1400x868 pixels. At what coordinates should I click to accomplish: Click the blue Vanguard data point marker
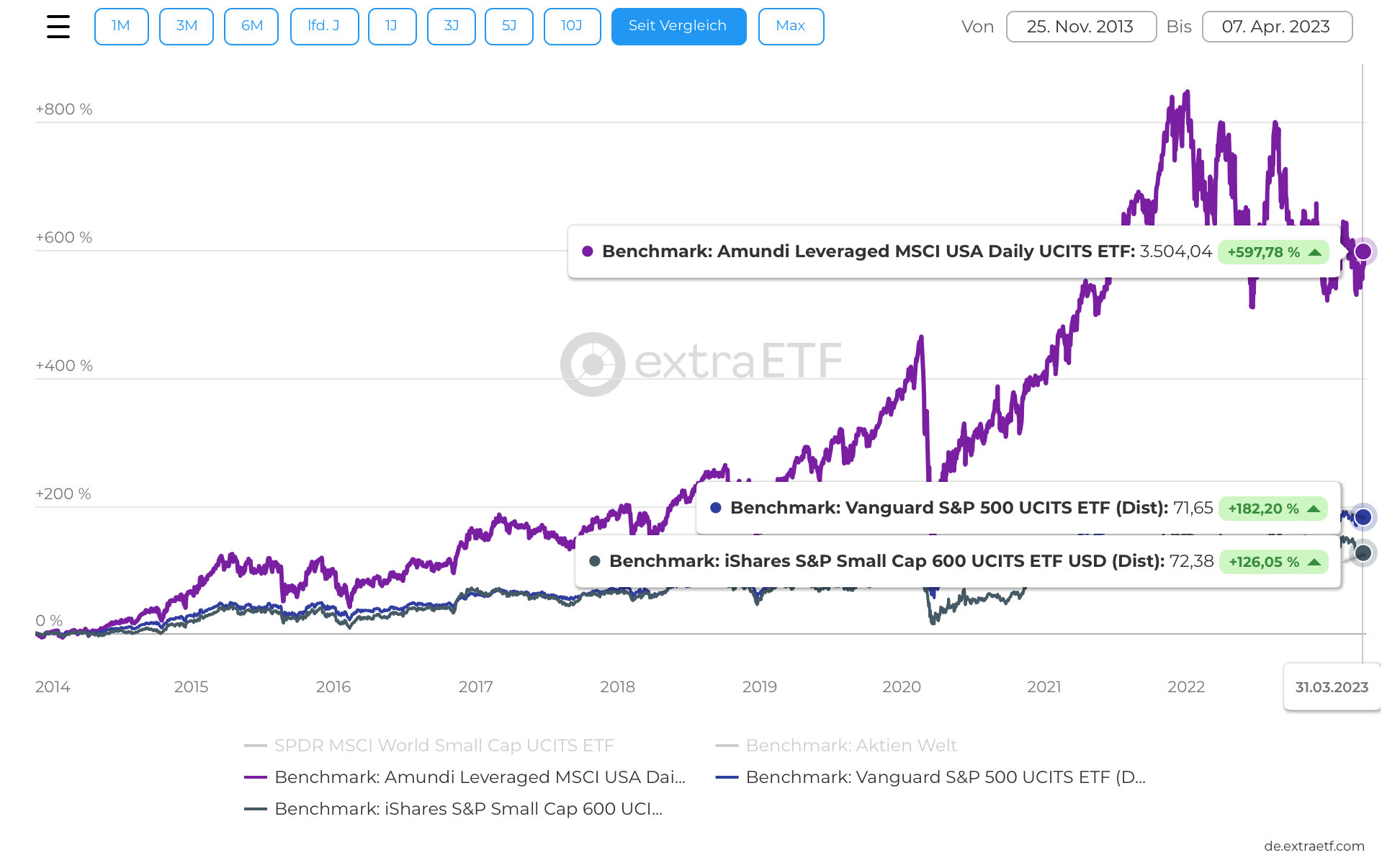(1363, 516)
